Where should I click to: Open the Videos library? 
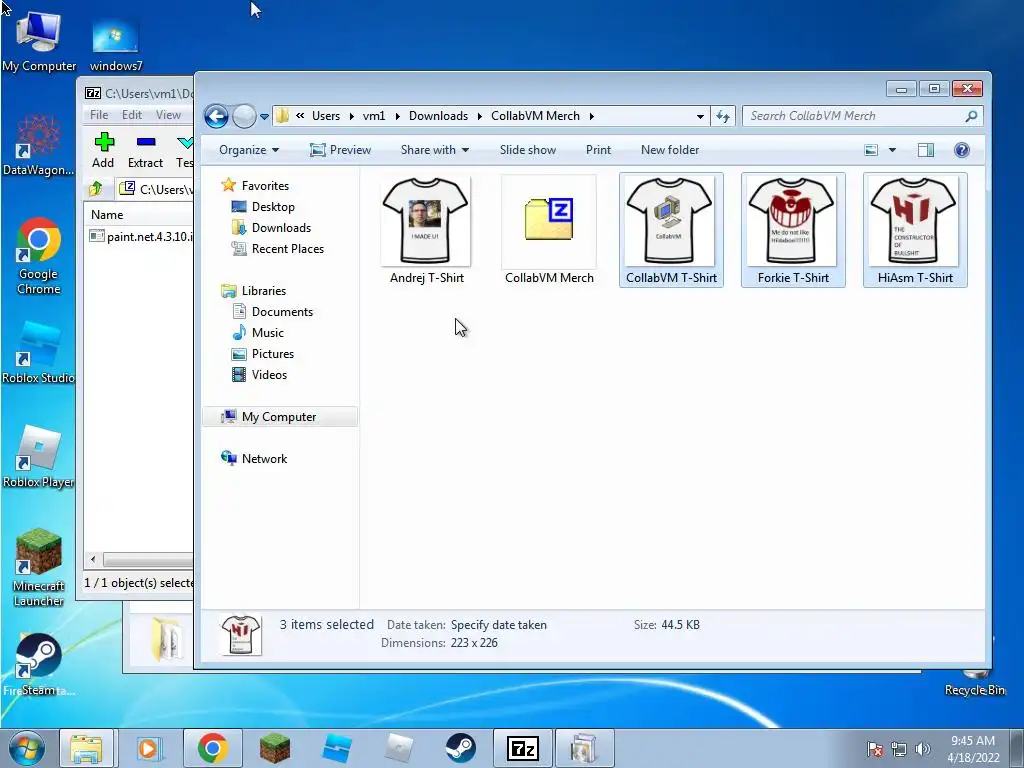(269, 375)
